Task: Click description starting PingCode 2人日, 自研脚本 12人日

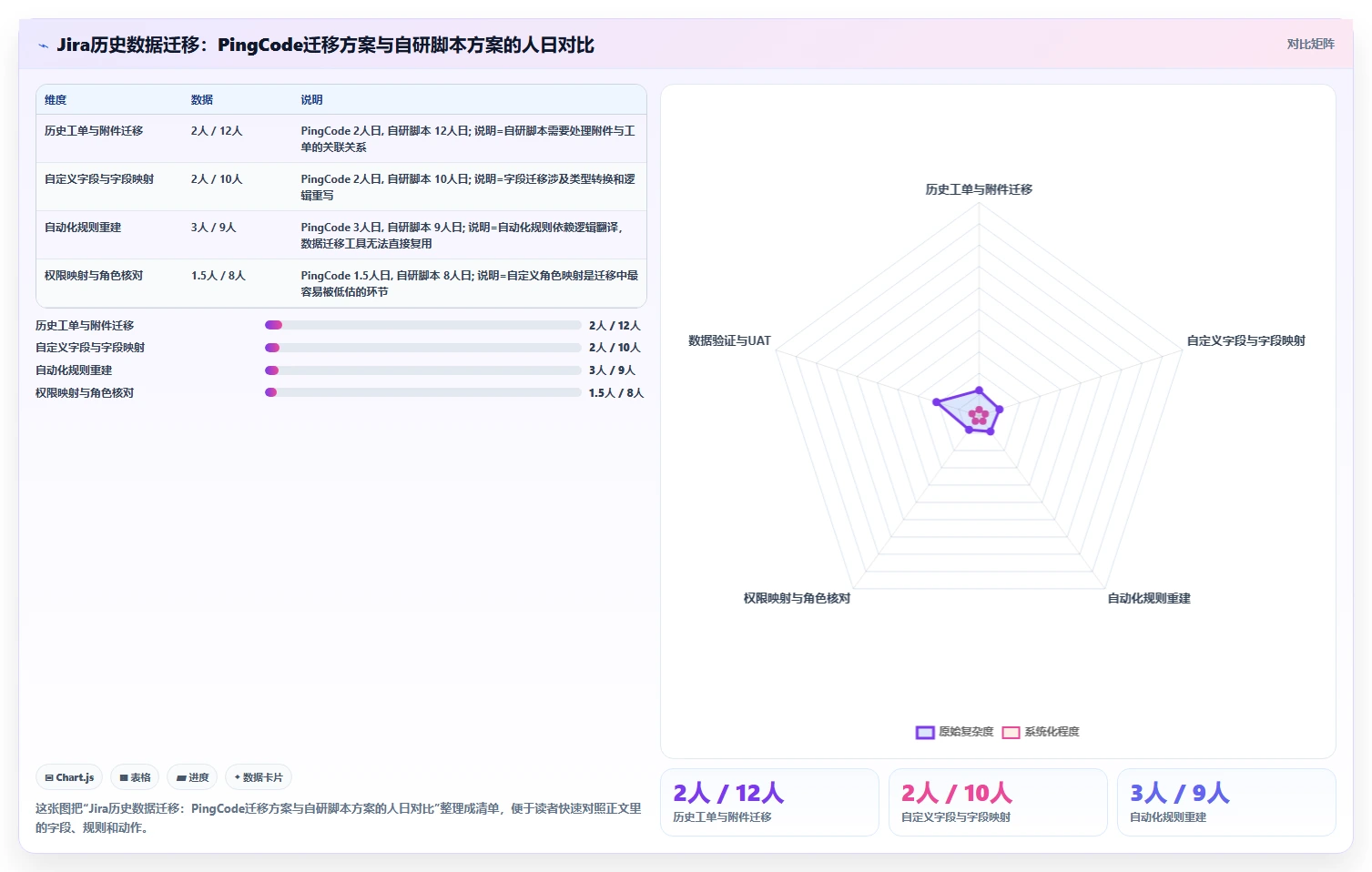Action: coord(469,139)
